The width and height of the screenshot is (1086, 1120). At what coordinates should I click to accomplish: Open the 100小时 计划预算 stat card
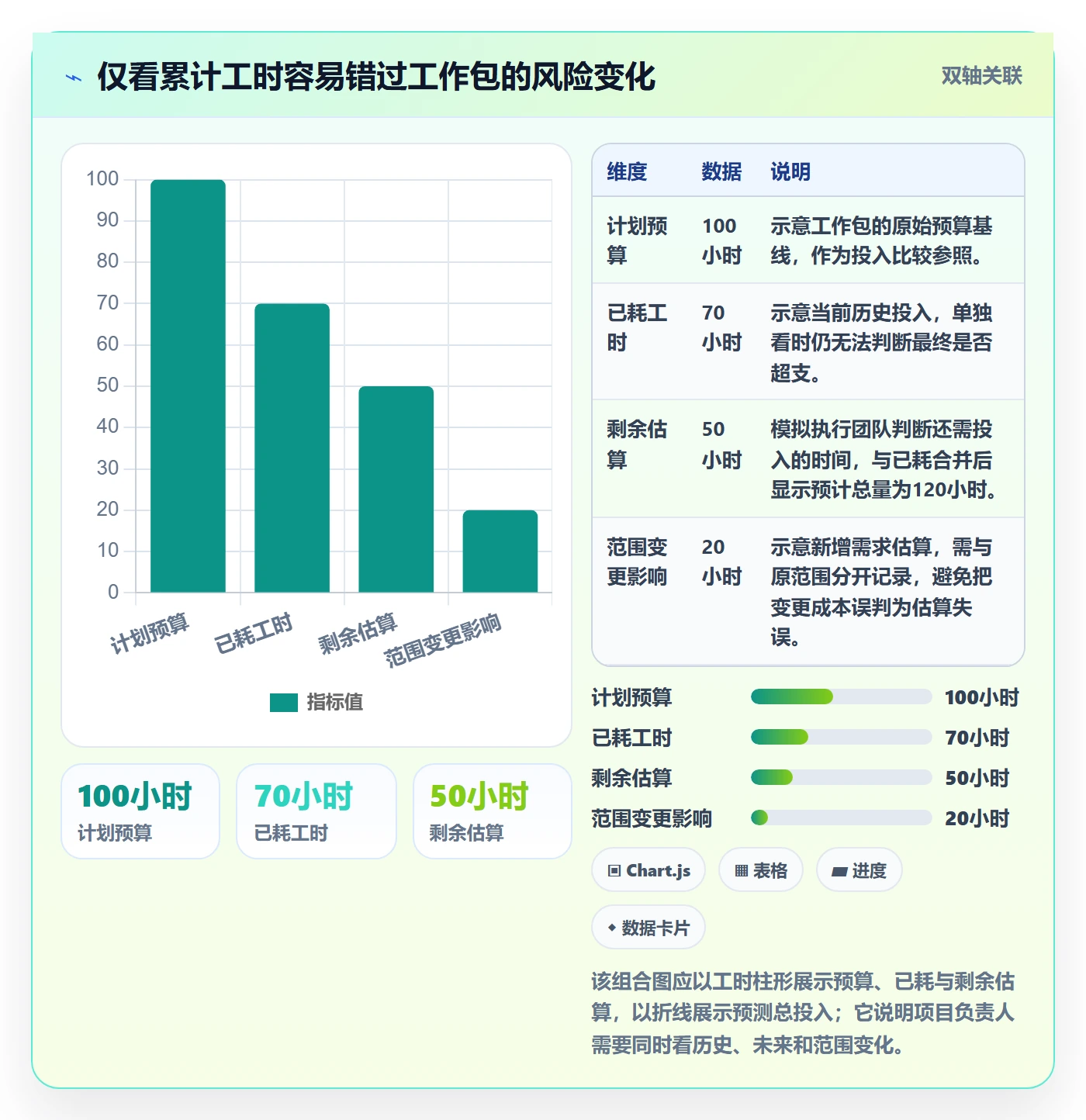140,811
